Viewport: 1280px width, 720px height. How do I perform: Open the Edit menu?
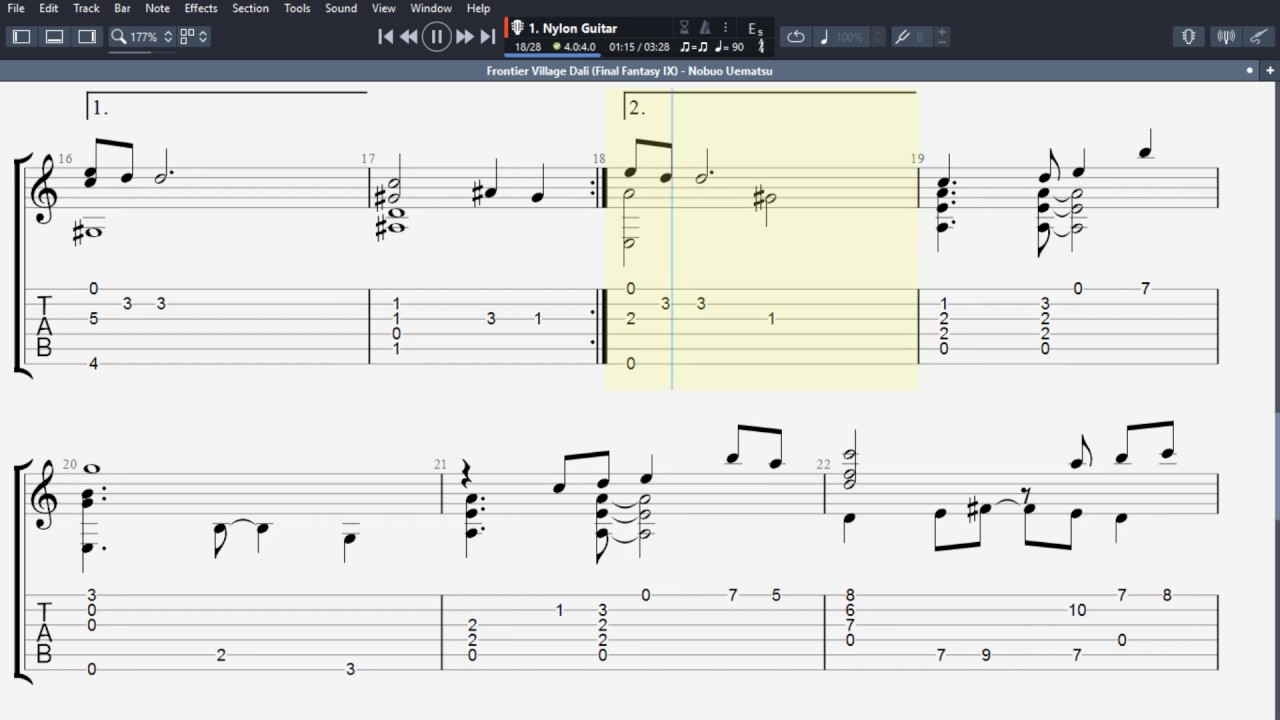tap(48, 8)
